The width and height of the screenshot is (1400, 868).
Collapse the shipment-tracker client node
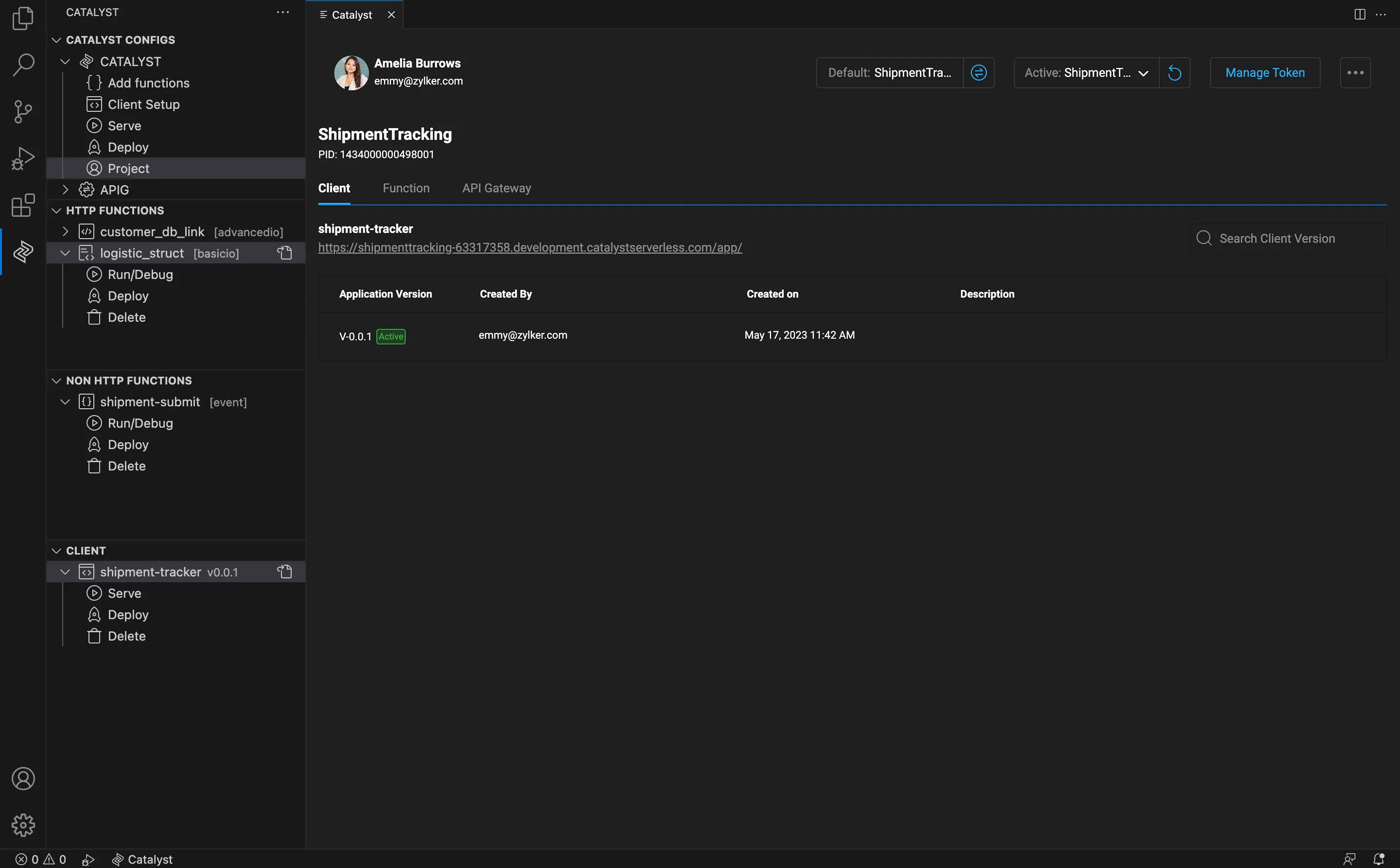[65, 571]
